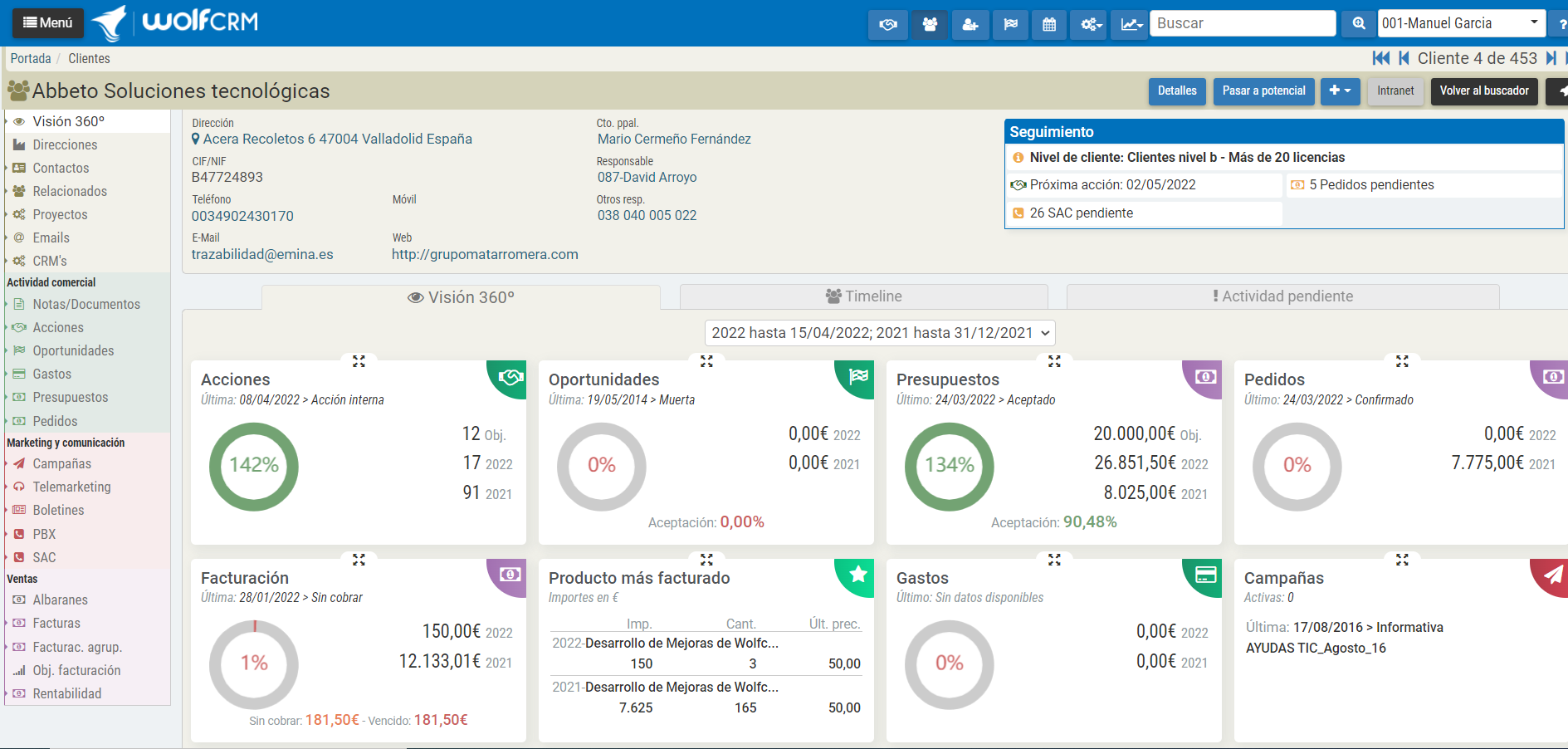Open the advanced search magnifier icon
The image size is (1568, 749).
[x=1358, y=23]
